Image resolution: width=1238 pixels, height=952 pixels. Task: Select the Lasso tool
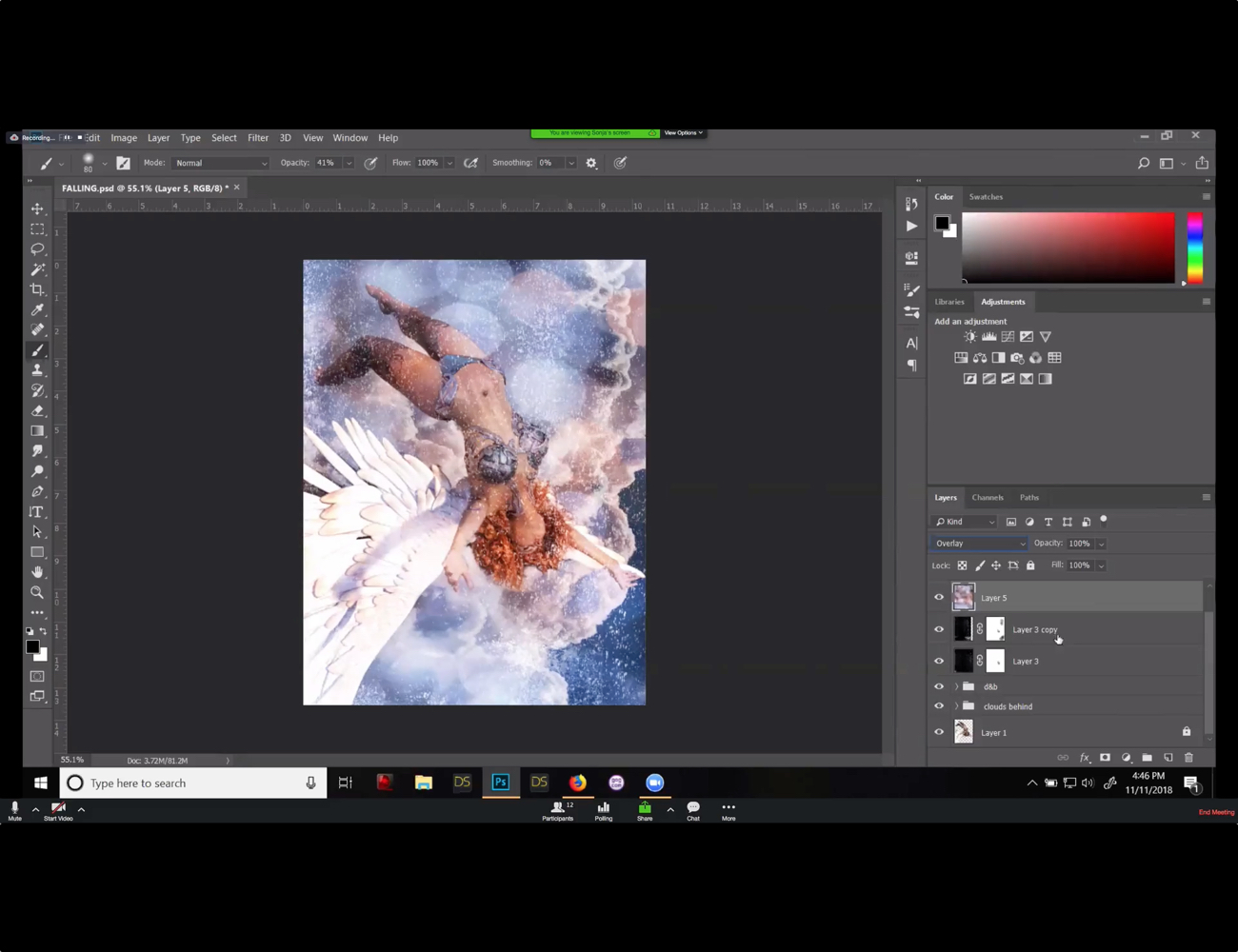tap(38, 248)
